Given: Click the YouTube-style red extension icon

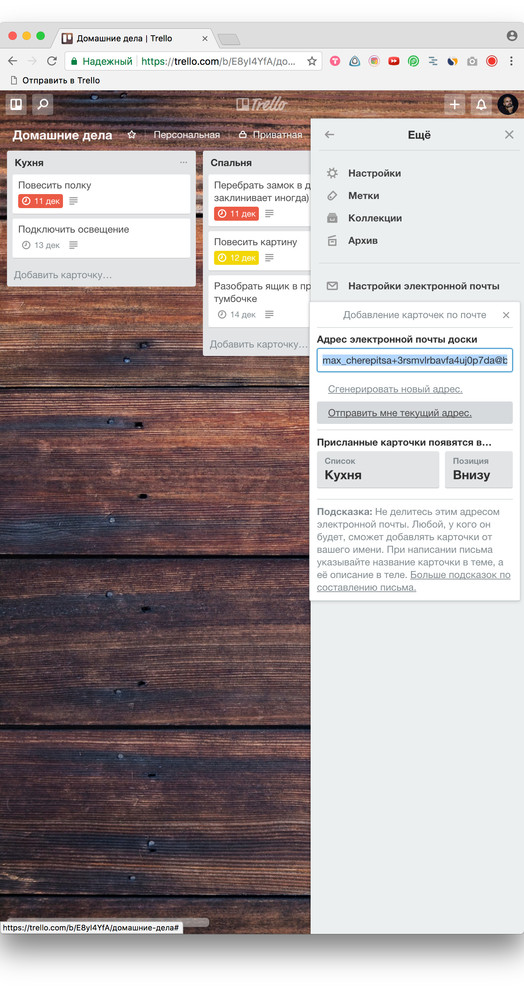Looking at the screenshot, I should 394,61.
